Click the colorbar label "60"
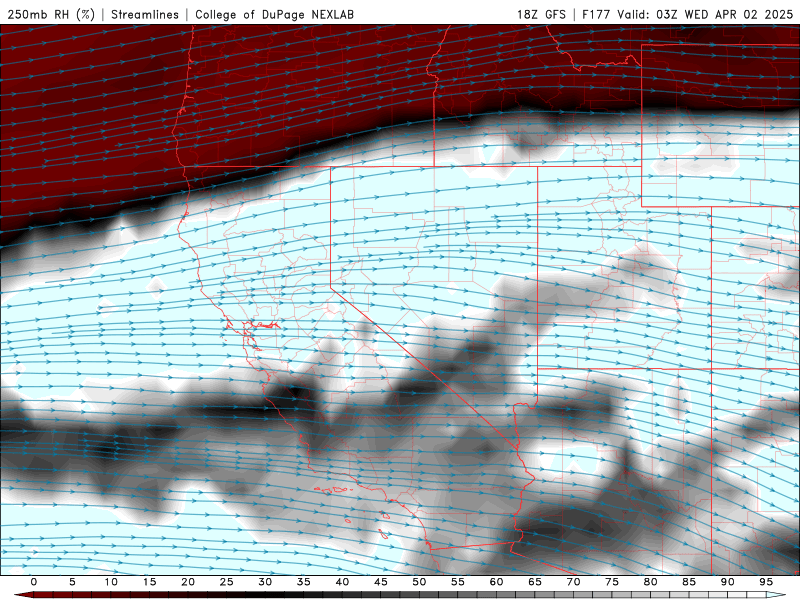The image size is (800, 600). (496, 582)
